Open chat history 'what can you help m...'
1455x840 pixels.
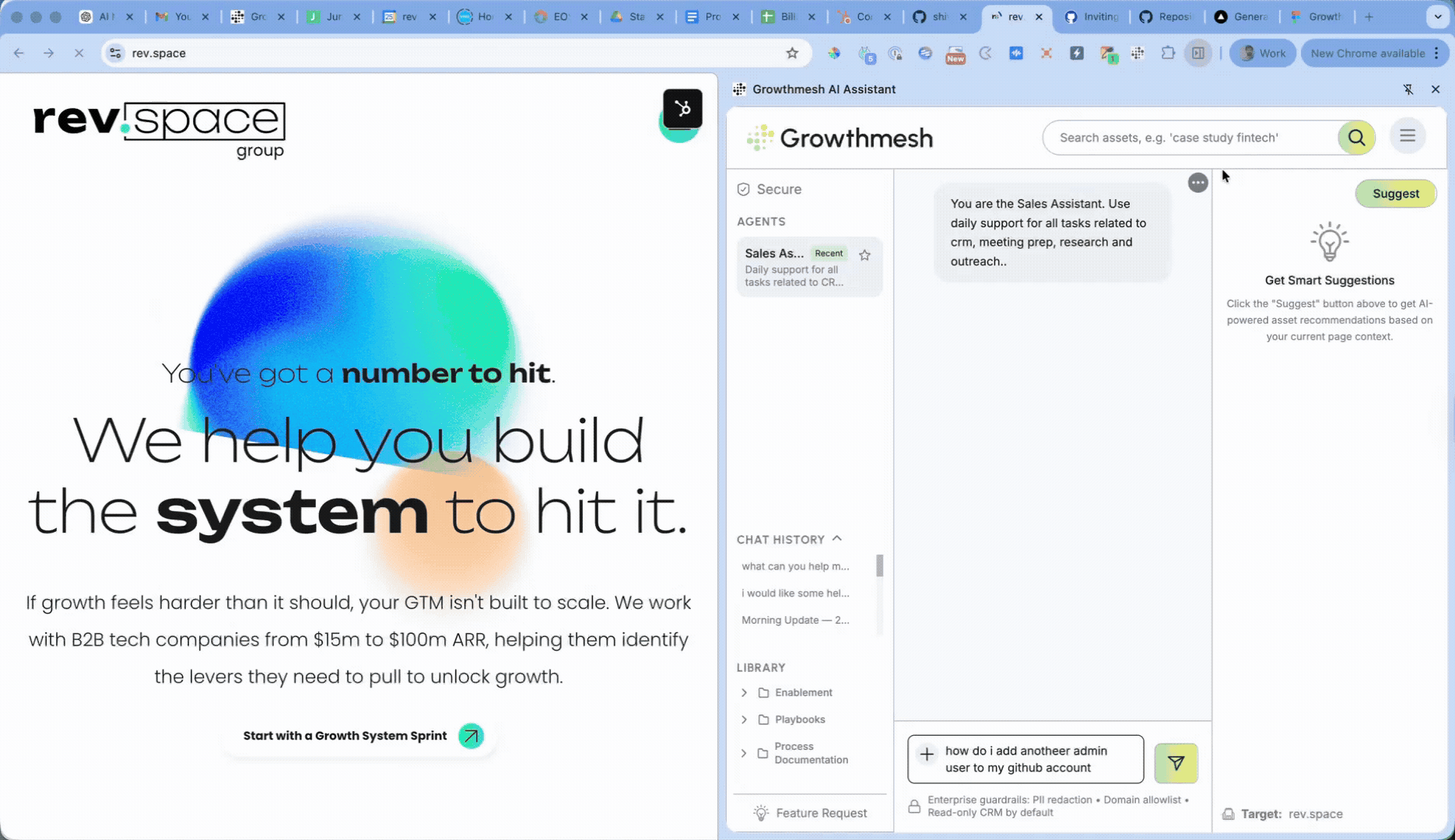tap(795, 566)
